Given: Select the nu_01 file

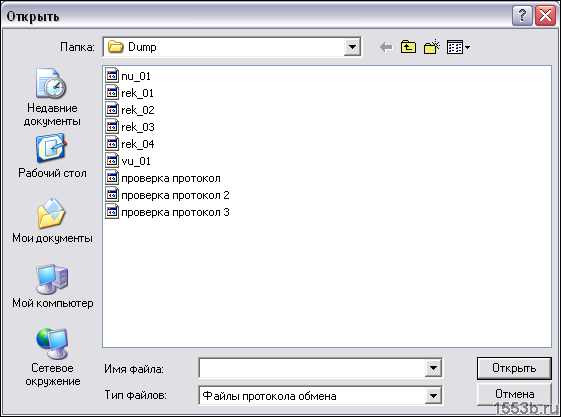Looking at the screenshot, I should point(128,76).
